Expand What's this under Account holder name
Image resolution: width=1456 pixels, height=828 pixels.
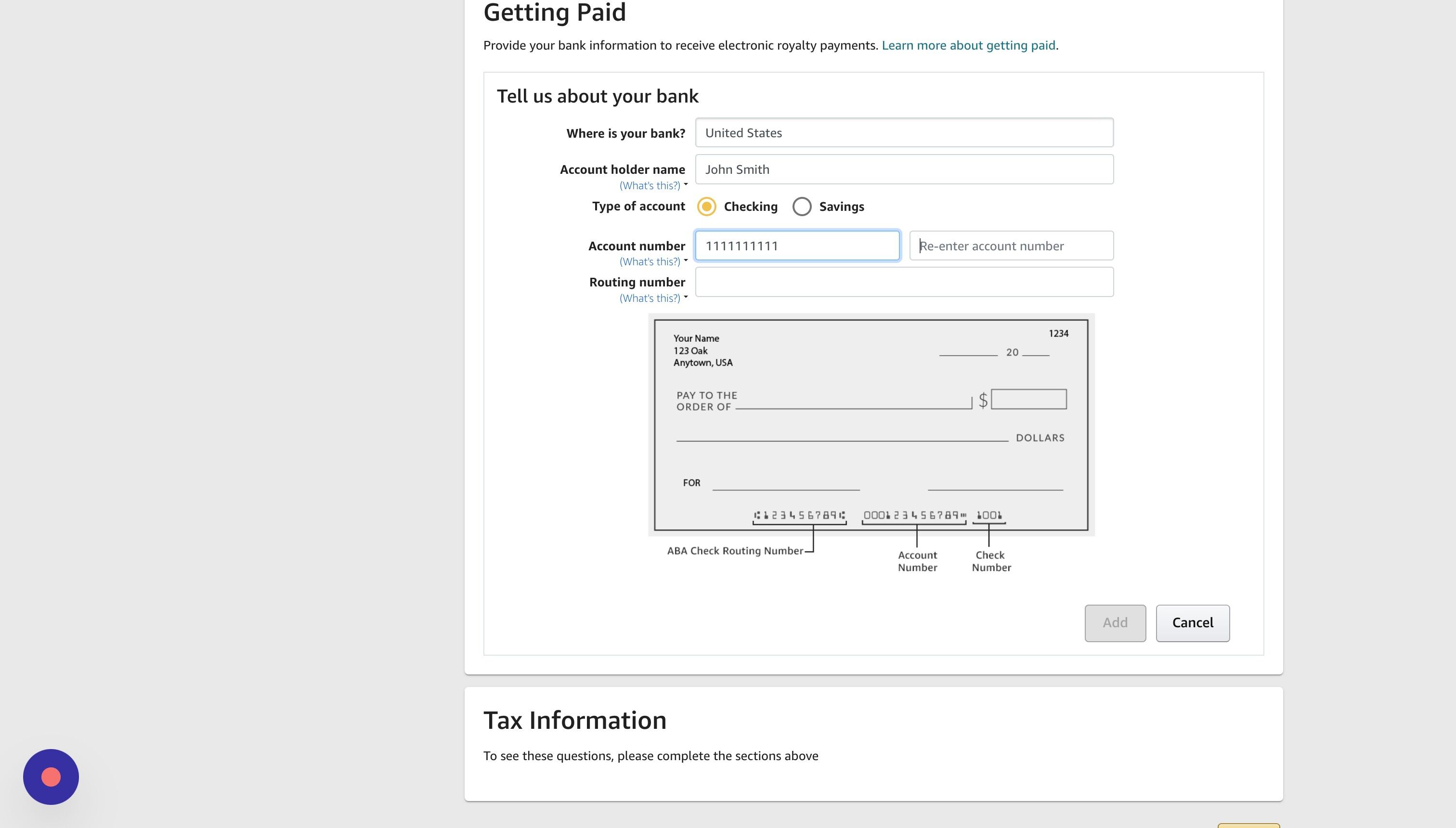pos(653,185)
